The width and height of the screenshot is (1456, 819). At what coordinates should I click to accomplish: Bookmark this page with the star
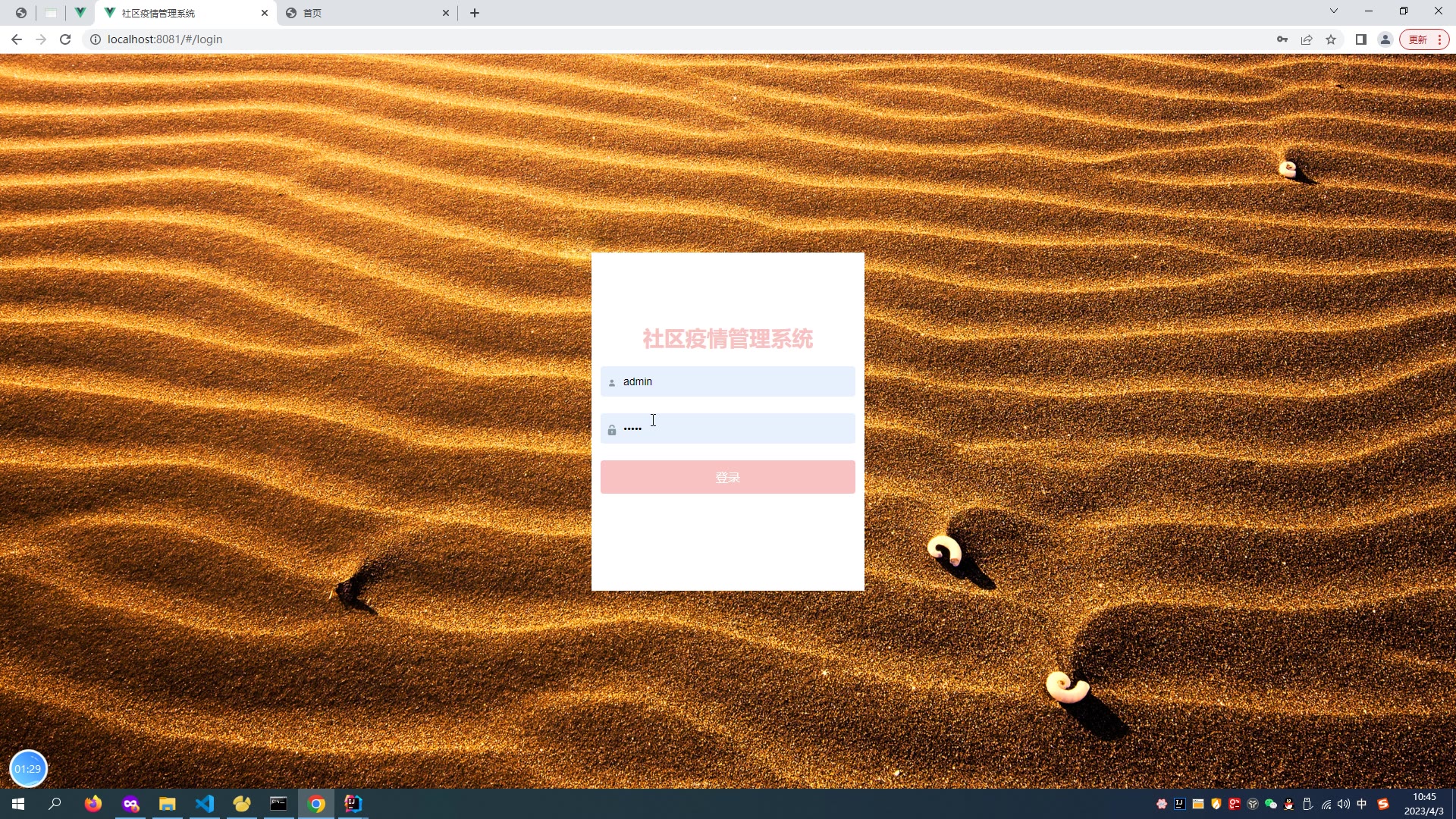pyautogui.click(x=1331, y=39)
